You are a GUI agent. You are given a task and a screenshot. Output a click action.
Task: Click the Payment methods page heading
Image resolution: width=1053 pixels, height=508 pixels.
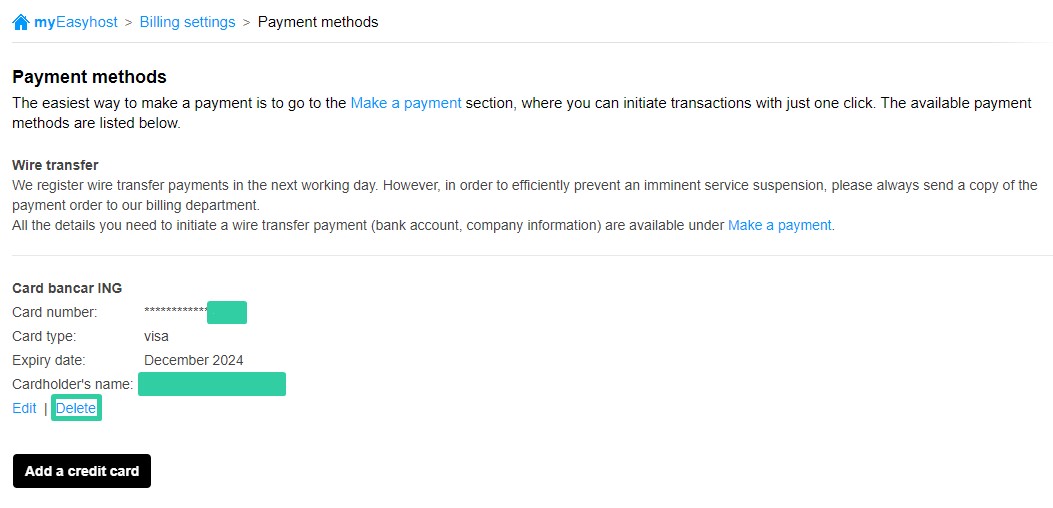[89, 77]
